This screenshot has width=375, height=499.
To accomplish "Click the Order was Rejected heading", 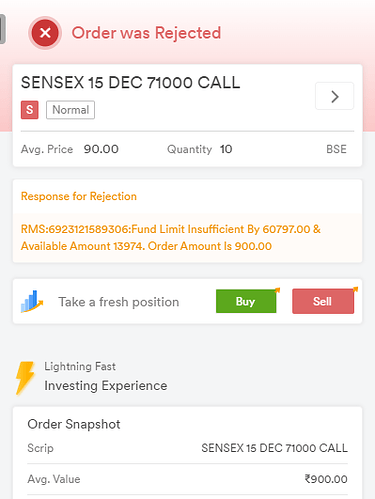I will 146,33.
